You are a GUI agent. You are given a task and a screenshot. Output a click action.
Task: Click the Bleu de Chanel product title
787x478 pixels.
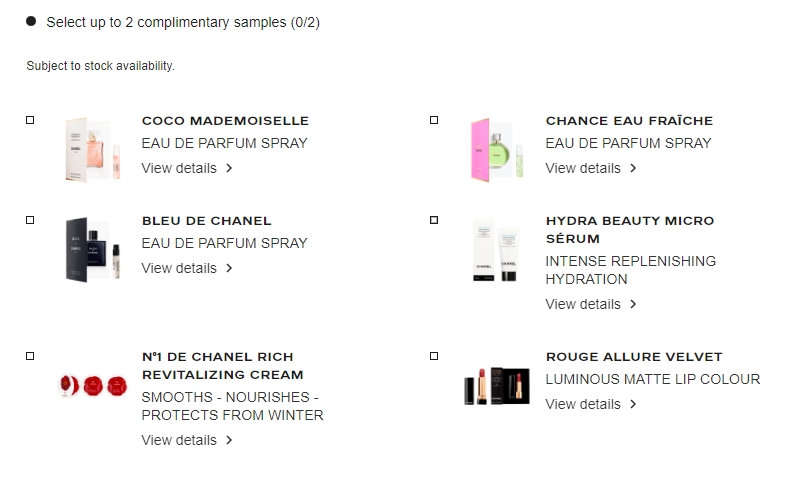pyautogui.click(x=206, y=221)
